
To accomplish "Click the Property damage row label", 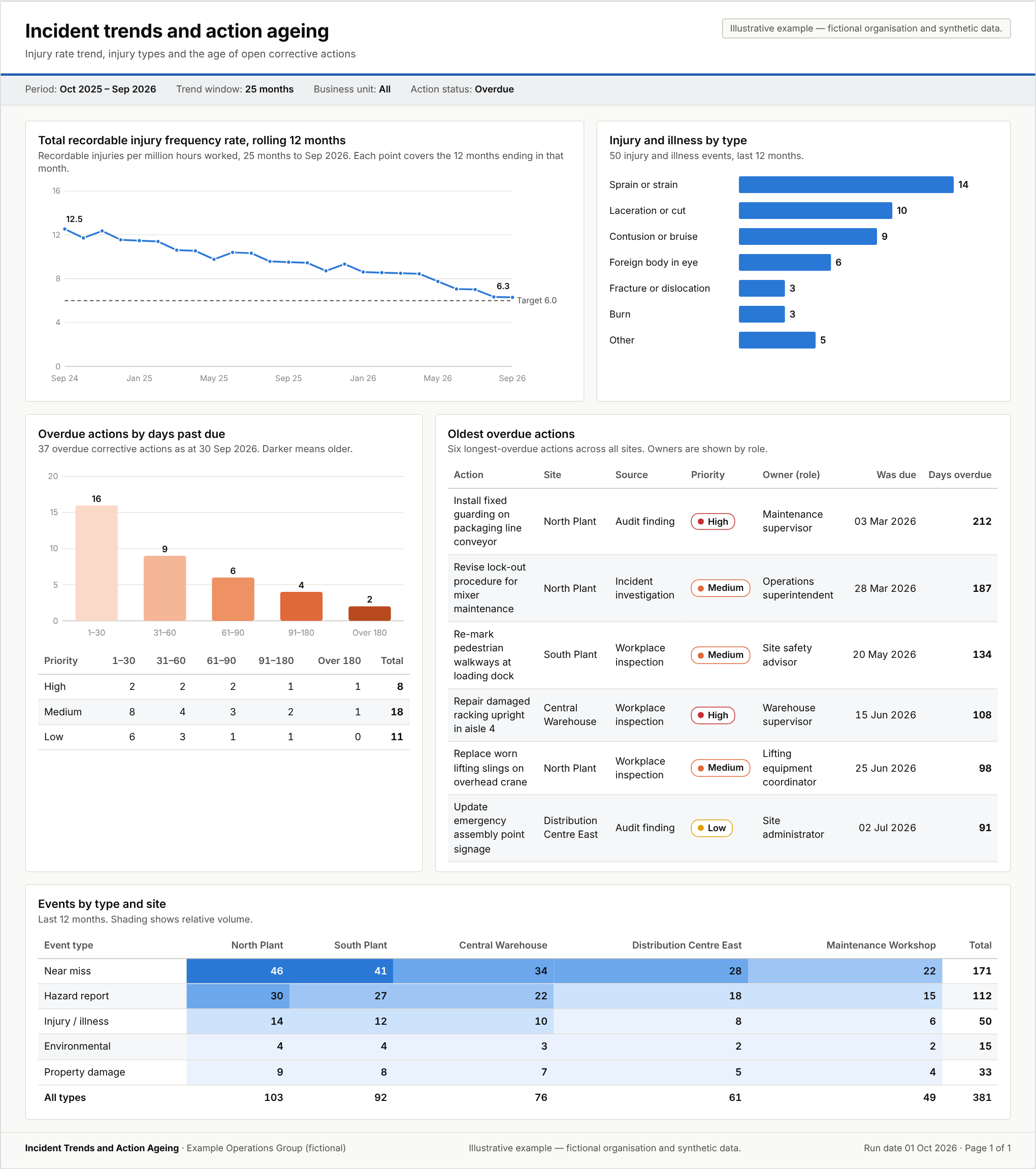I will pos(85,1072).
